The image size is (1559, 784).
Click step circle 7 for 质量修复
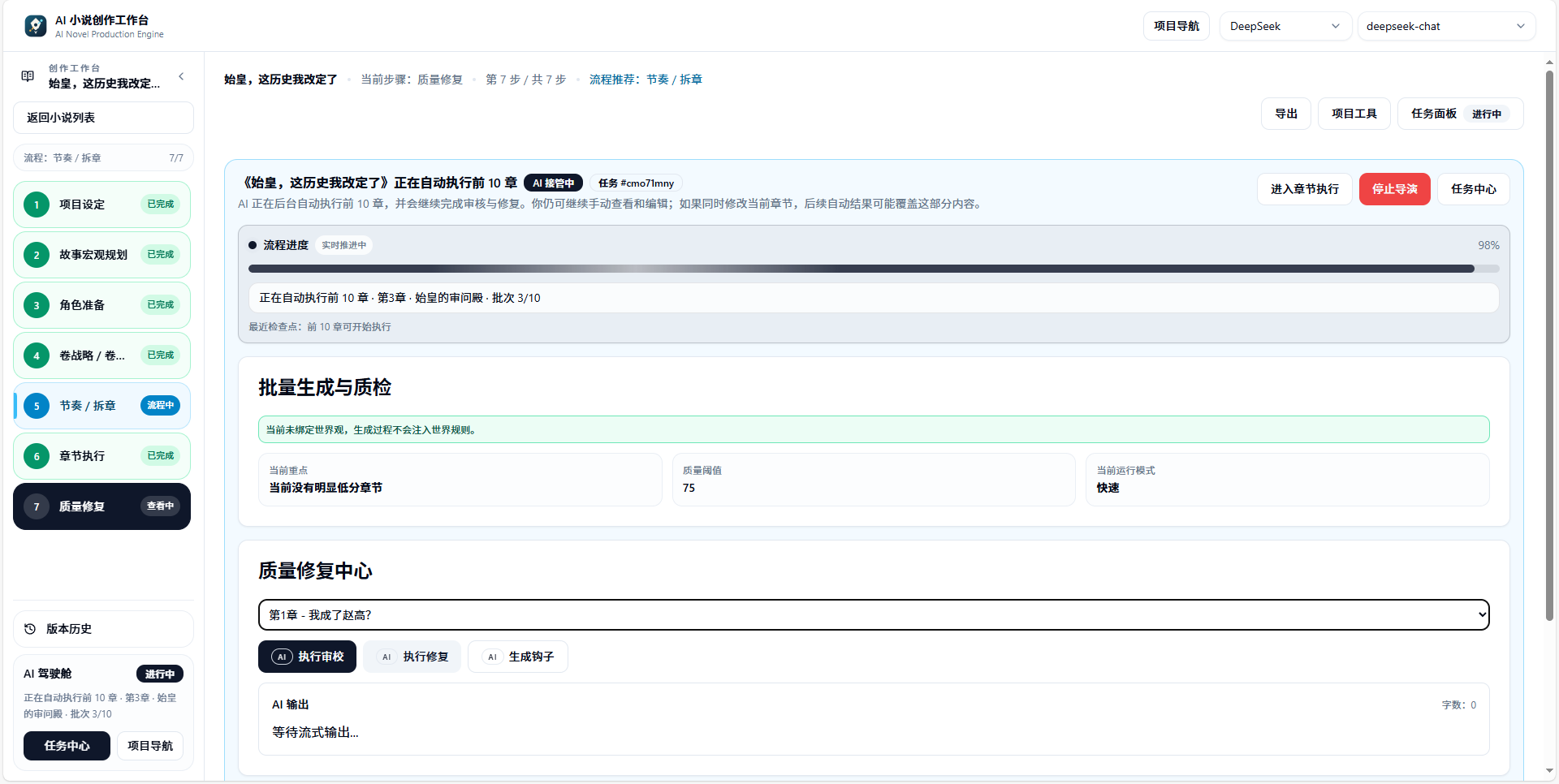click(36, 506)
